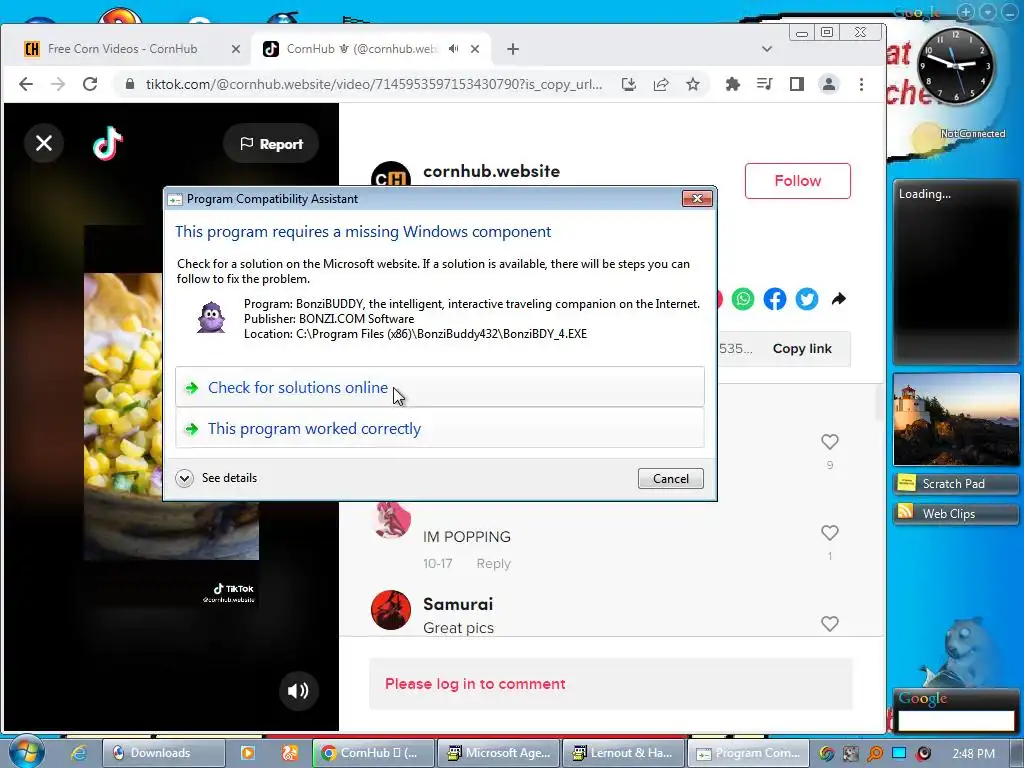Switch to the Chrome CornHub taskbar button
The height and width of the screenshot is (768, 1024).
pos(374,753)
